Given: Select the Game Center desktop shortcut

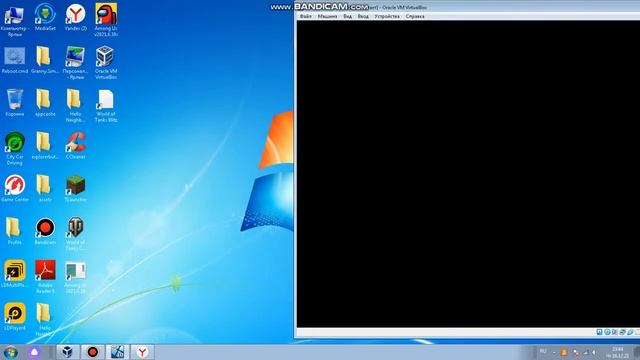Looking at the screenshot, I should point(15,189).
